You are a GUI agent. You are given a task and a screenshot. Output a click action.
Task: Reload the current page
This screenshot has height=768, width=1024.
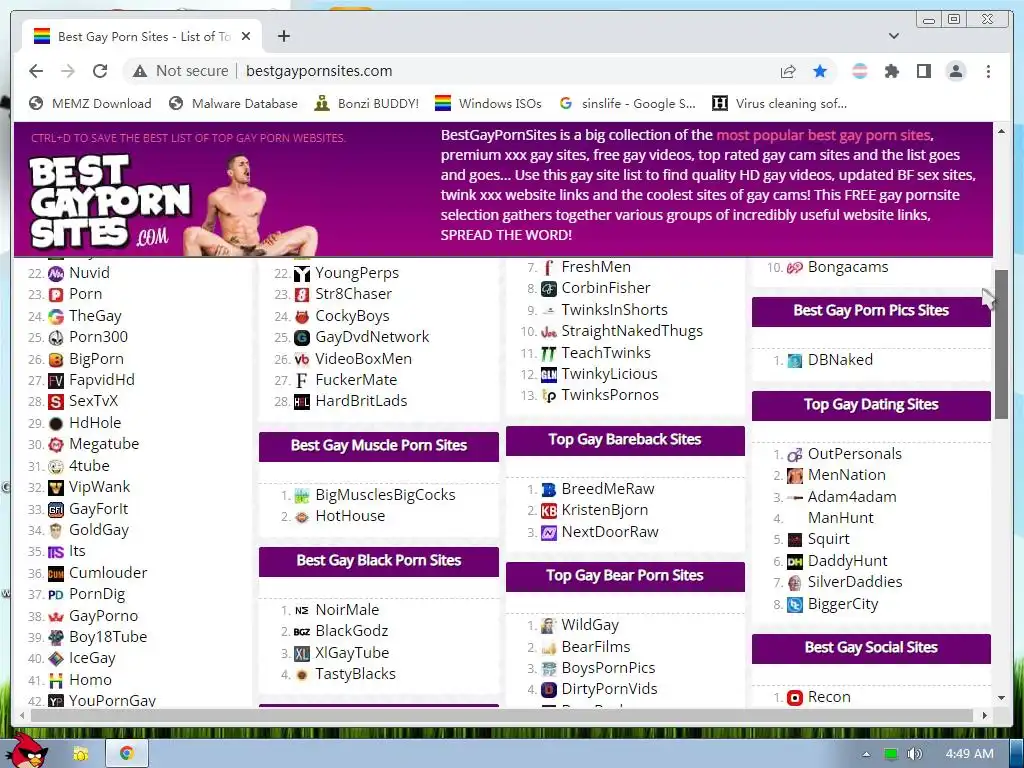click(x=100, y=71)
